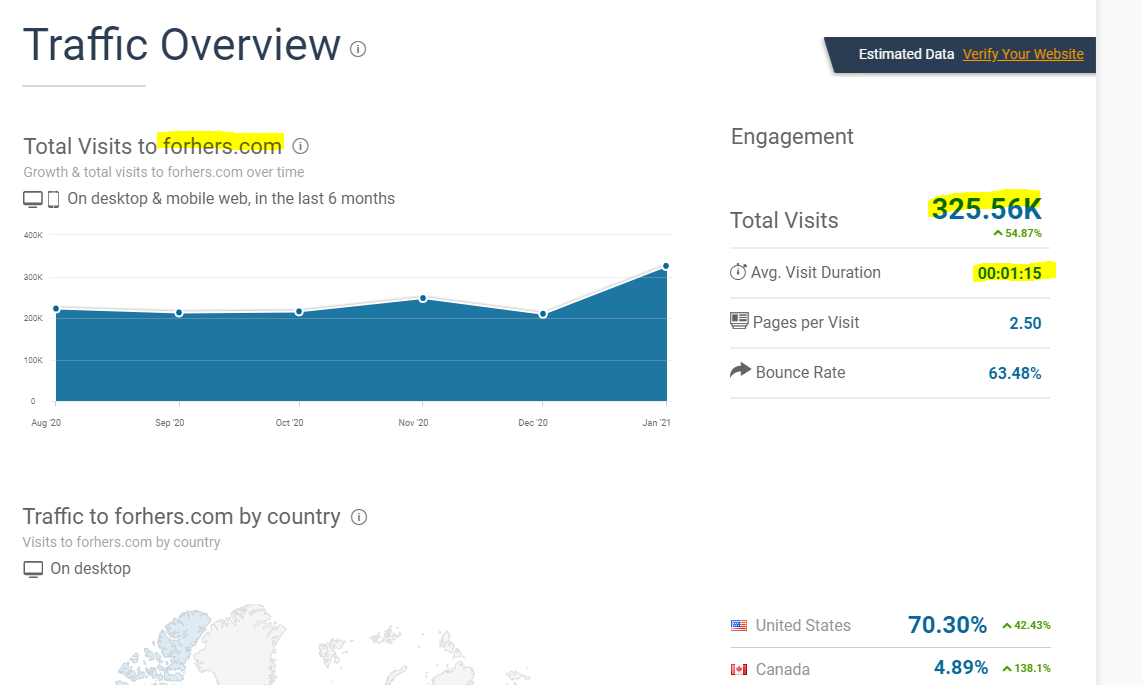Image resolution: width=1143 pixels, height=685 pixels.
Task: Select the Sep '20 data point on chart
Action: tap(179, 313)
